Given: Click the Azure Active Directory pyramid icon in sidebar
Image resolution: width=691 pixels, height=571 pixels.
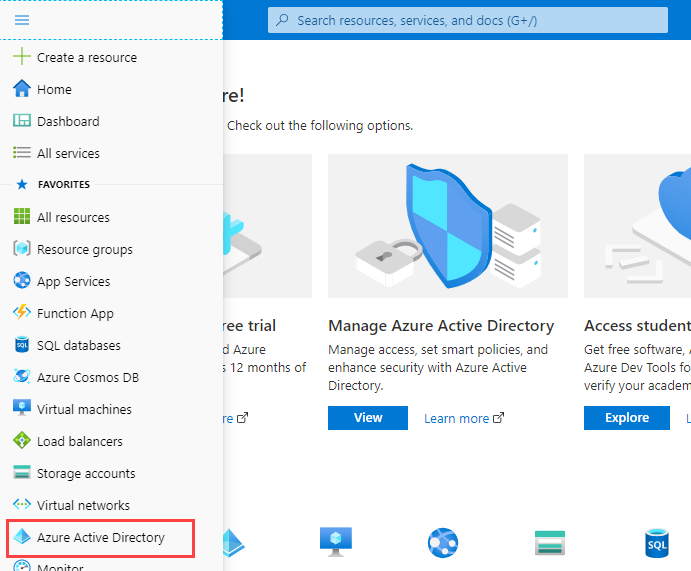Looking at the screenshot, I should coord(22,536).
